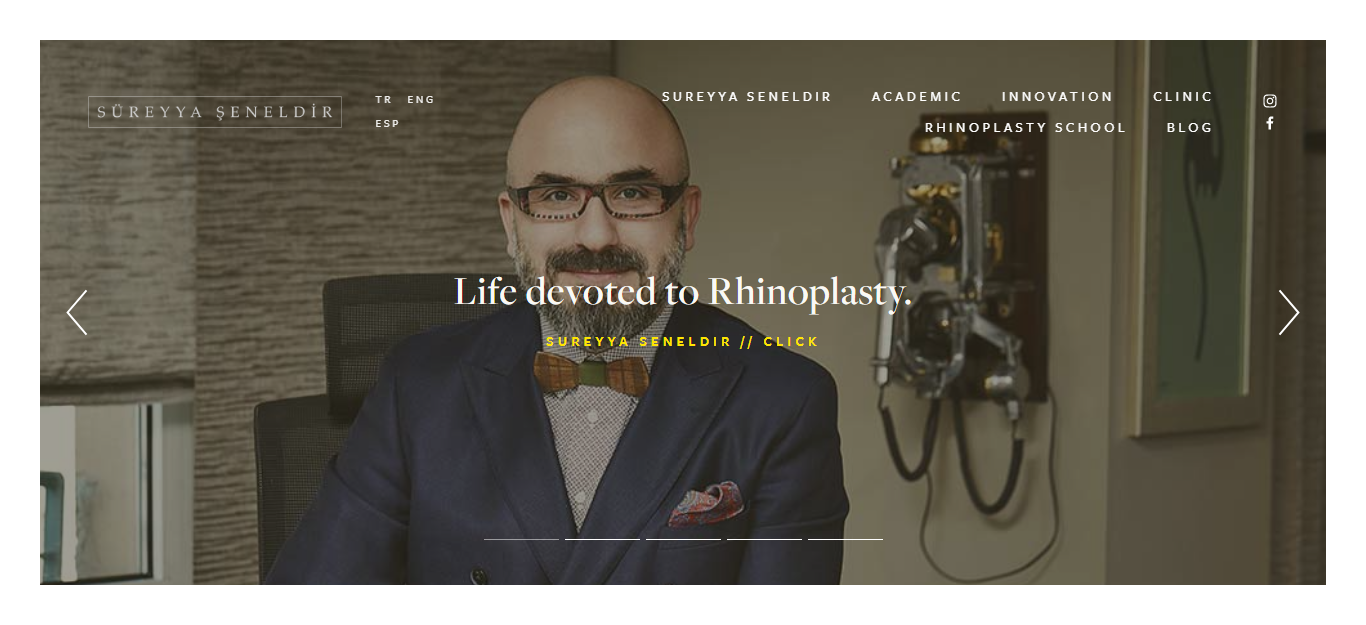1366x625 pixels.
Task: Open the Sureyya Seneldir menu item
Action: [x=747, y=97]
